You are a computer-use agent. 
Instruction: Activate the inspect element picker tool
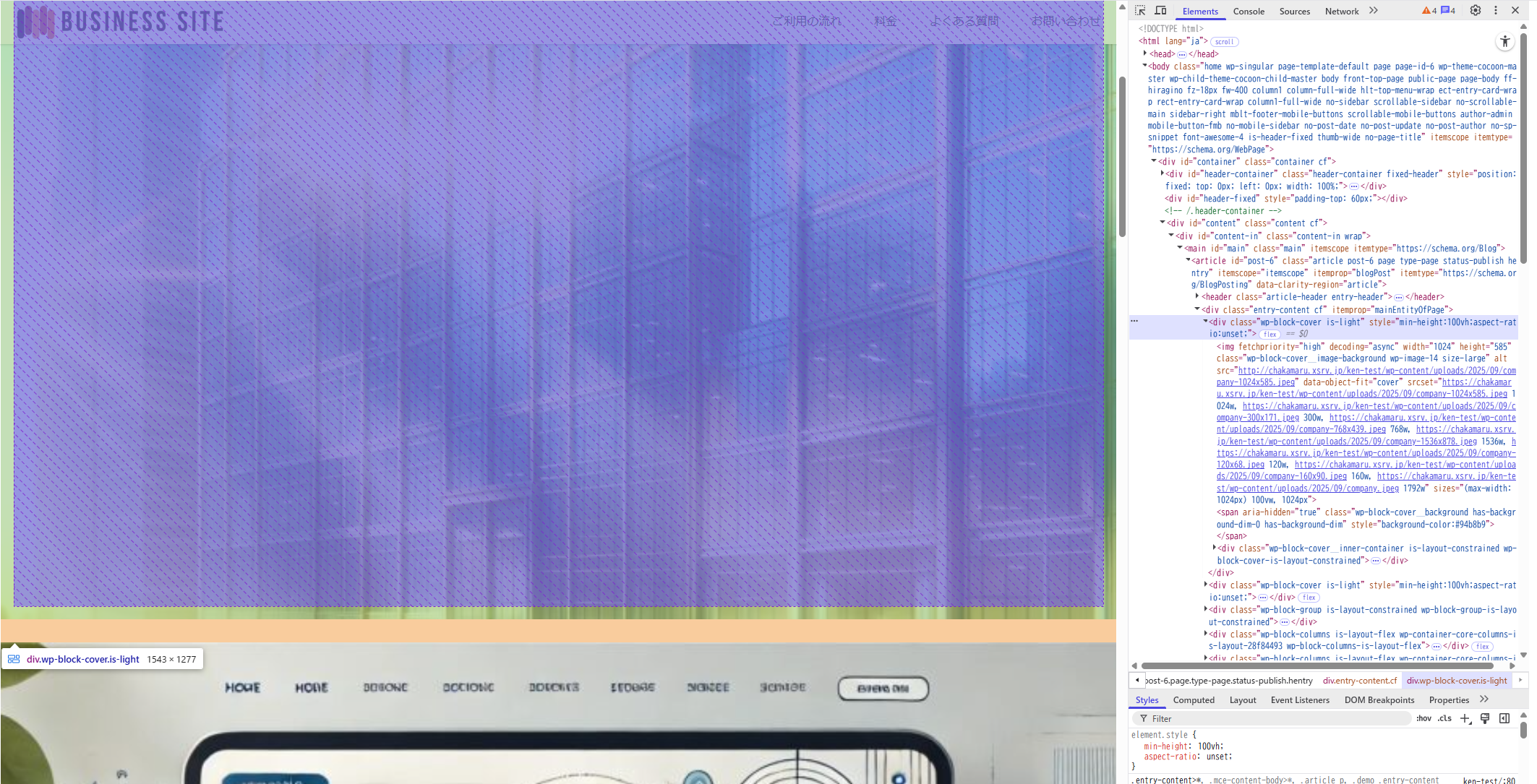tap(1140, 11)
